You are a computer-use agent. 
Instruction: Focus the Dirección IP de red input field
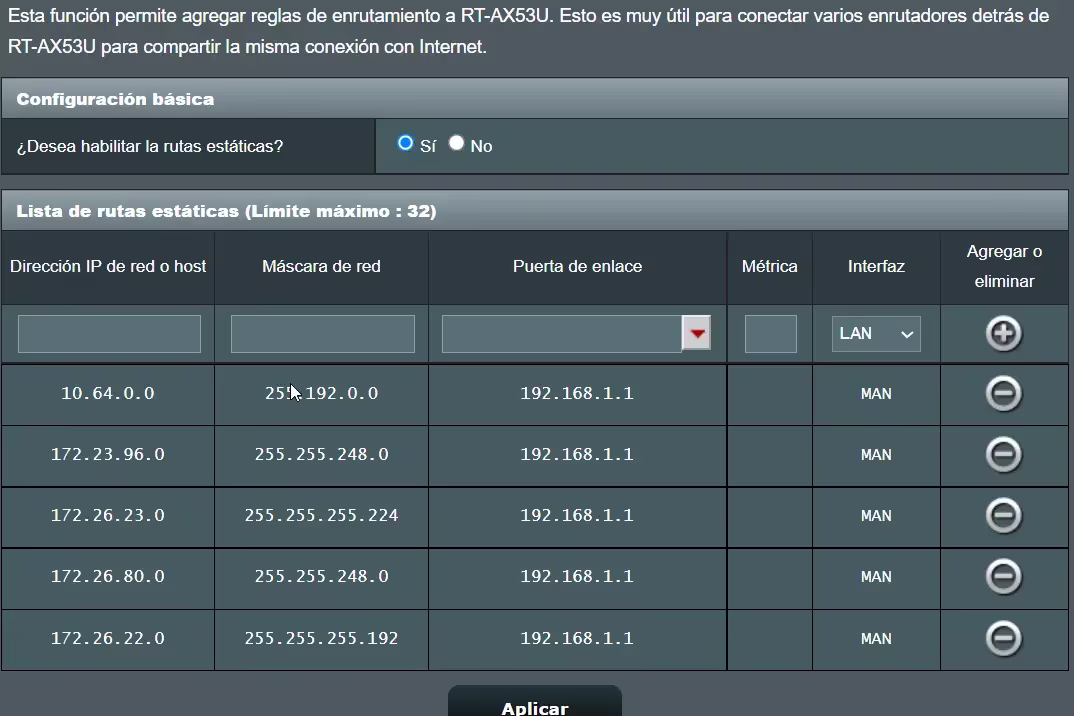point(109,334)
